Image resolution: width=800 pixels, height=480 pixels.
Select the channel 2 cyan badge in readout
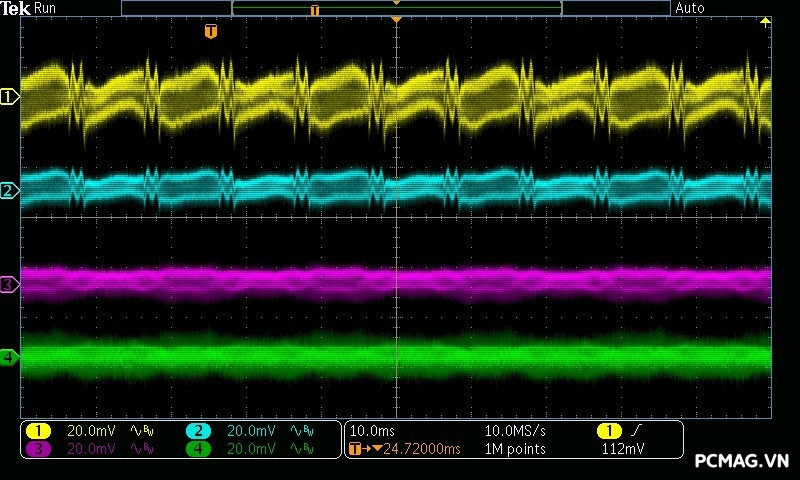click(198, 431)
